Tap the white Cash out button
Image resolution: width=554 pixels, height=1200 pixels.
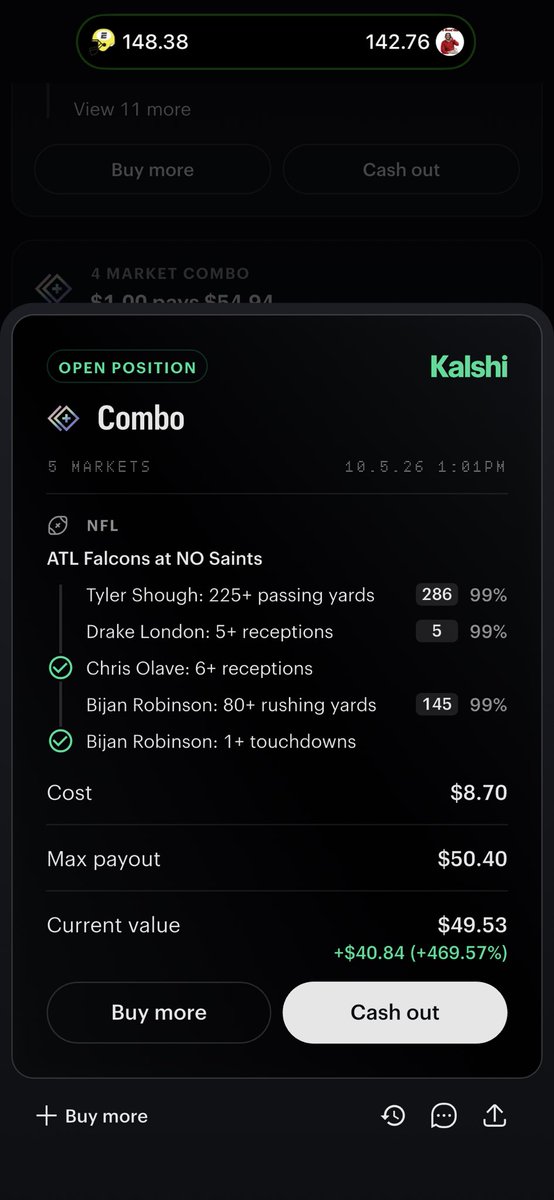coord(395,1012)
